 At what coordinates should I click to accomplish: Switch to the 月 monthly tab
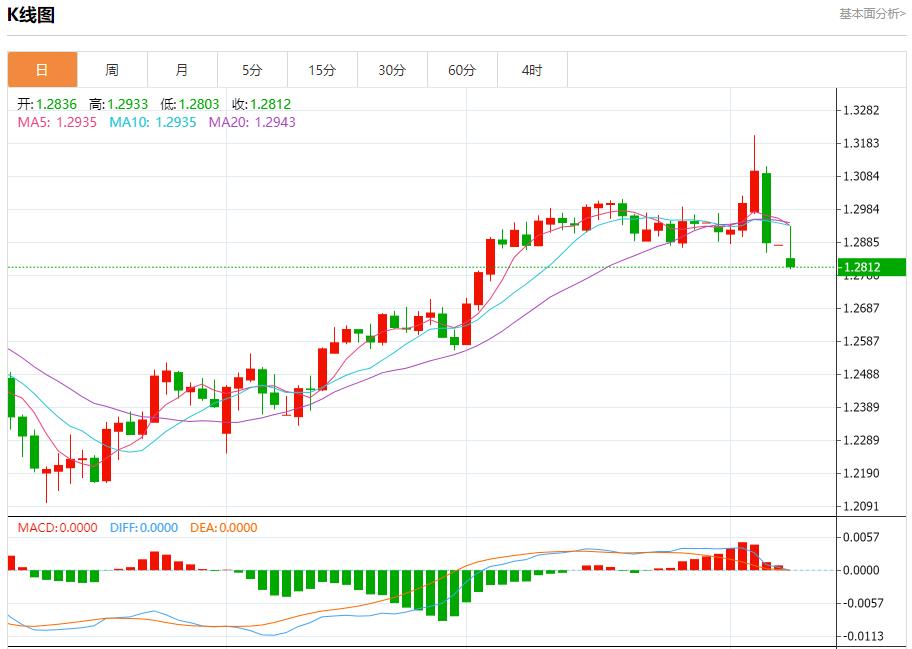tap(182, 70)
